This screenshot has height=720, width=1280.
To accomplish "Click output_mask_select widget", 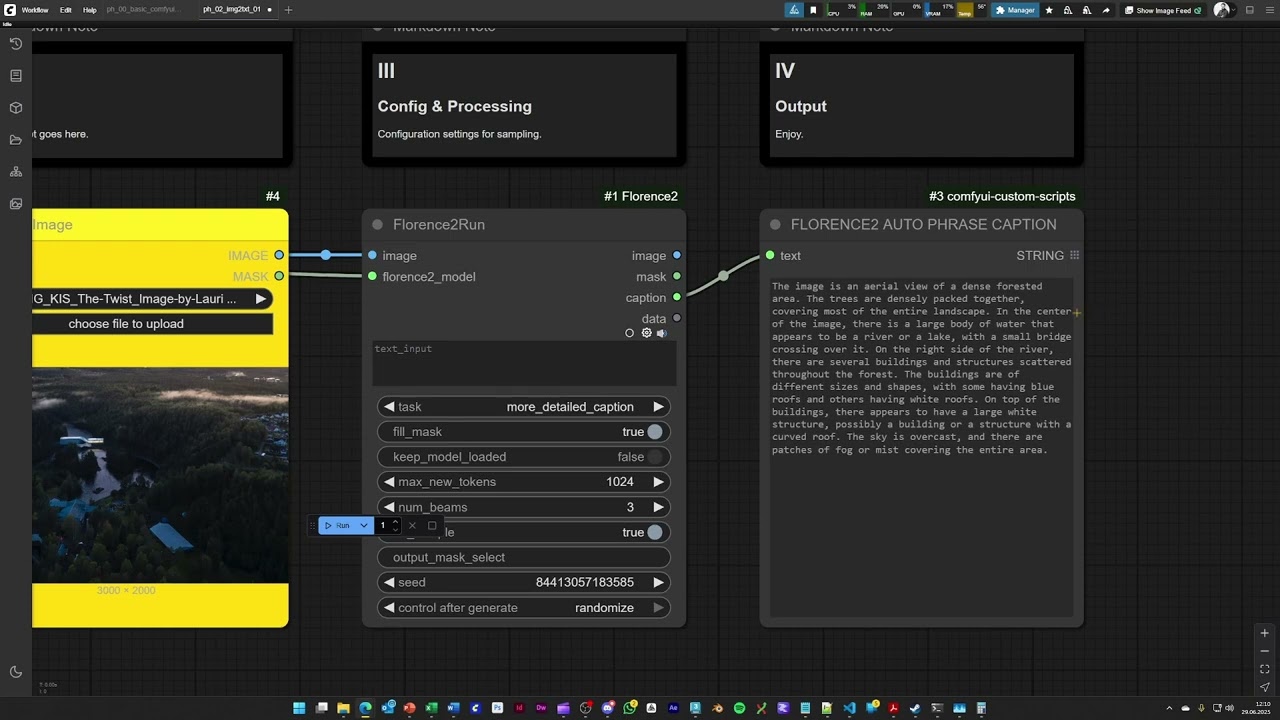I will pos(524,557).
